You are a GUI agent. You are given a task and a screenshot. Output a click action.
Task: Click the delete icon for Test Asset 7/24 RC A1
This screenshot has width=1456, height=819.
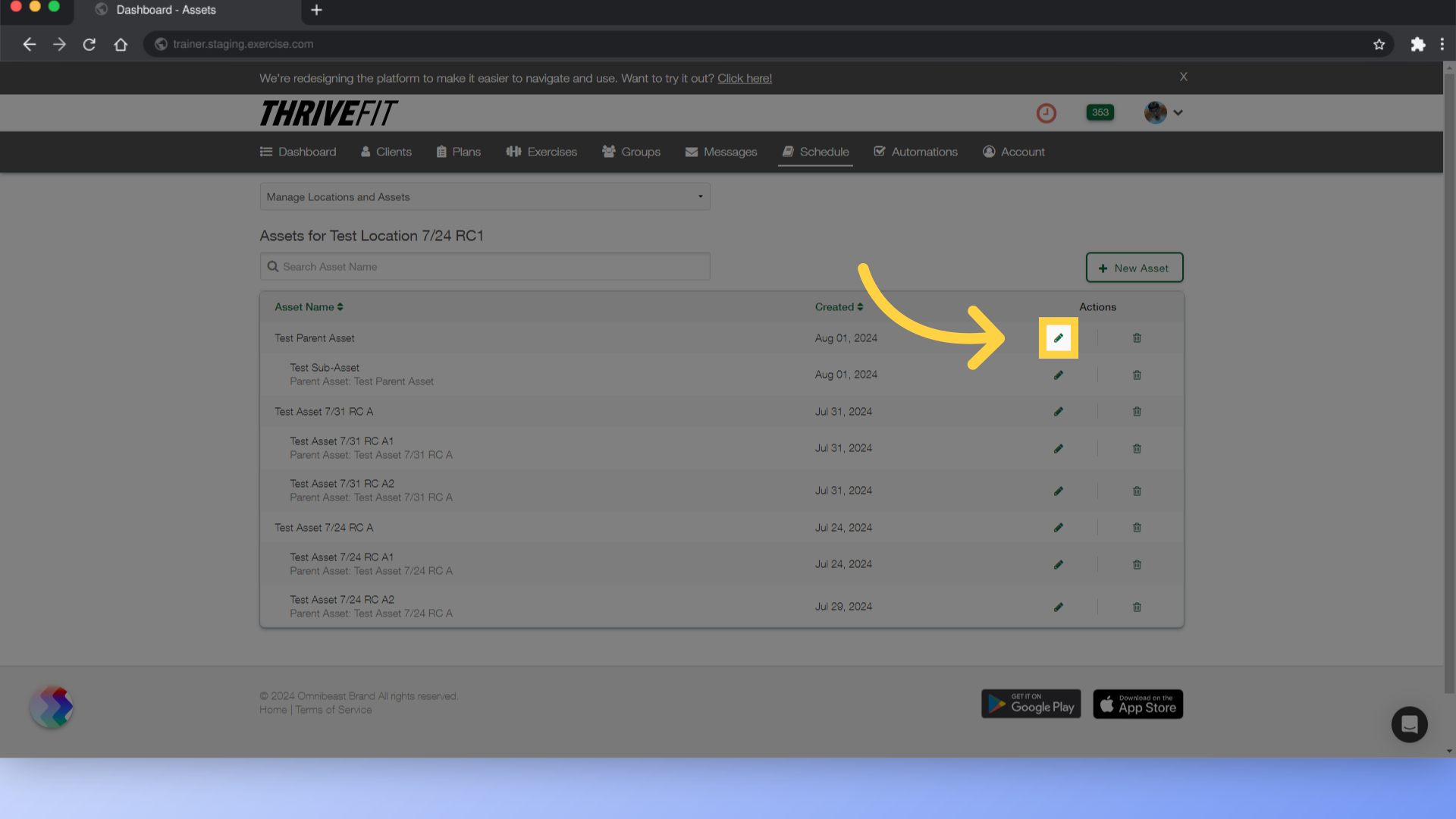point(1136,563)
